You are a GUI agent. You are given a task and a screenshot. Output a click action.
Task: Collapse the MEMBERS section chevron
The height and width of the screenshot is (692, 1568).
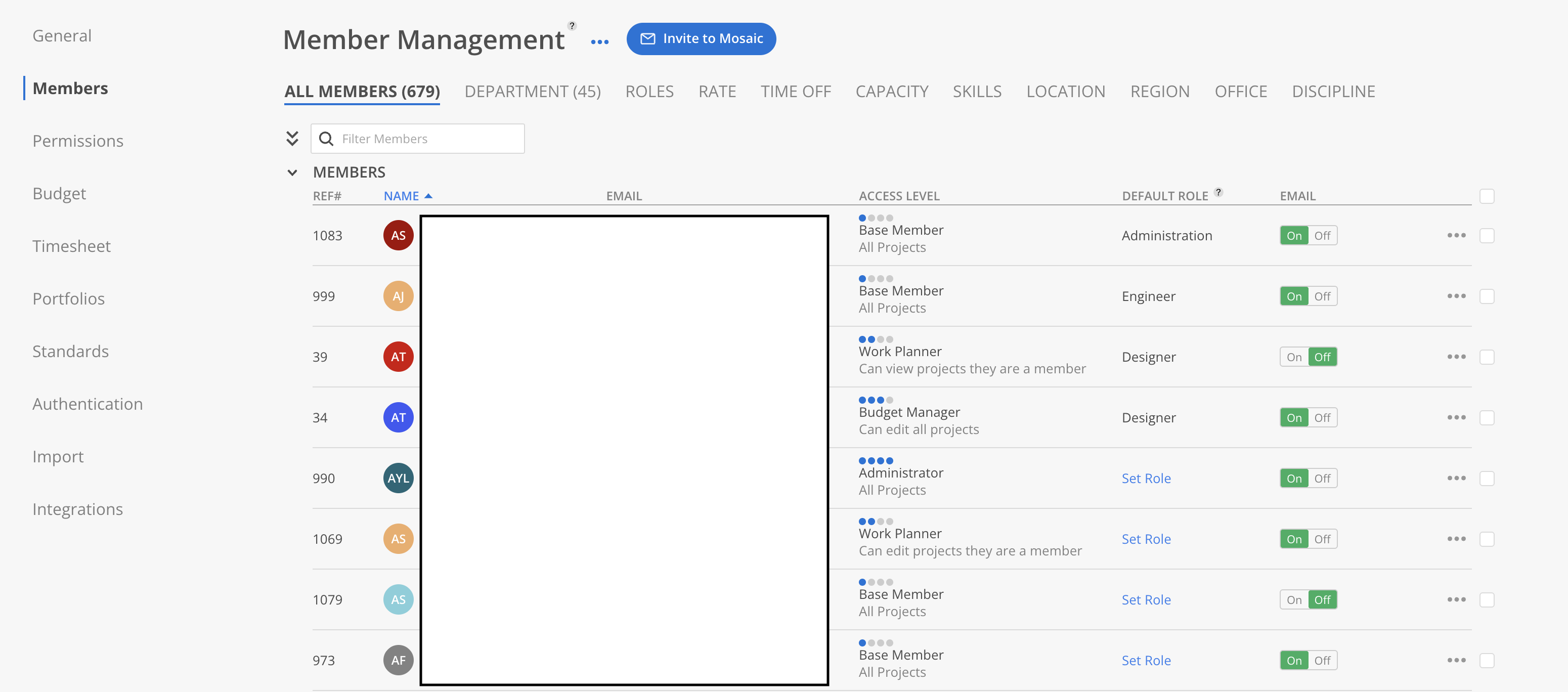pos(292,173)
